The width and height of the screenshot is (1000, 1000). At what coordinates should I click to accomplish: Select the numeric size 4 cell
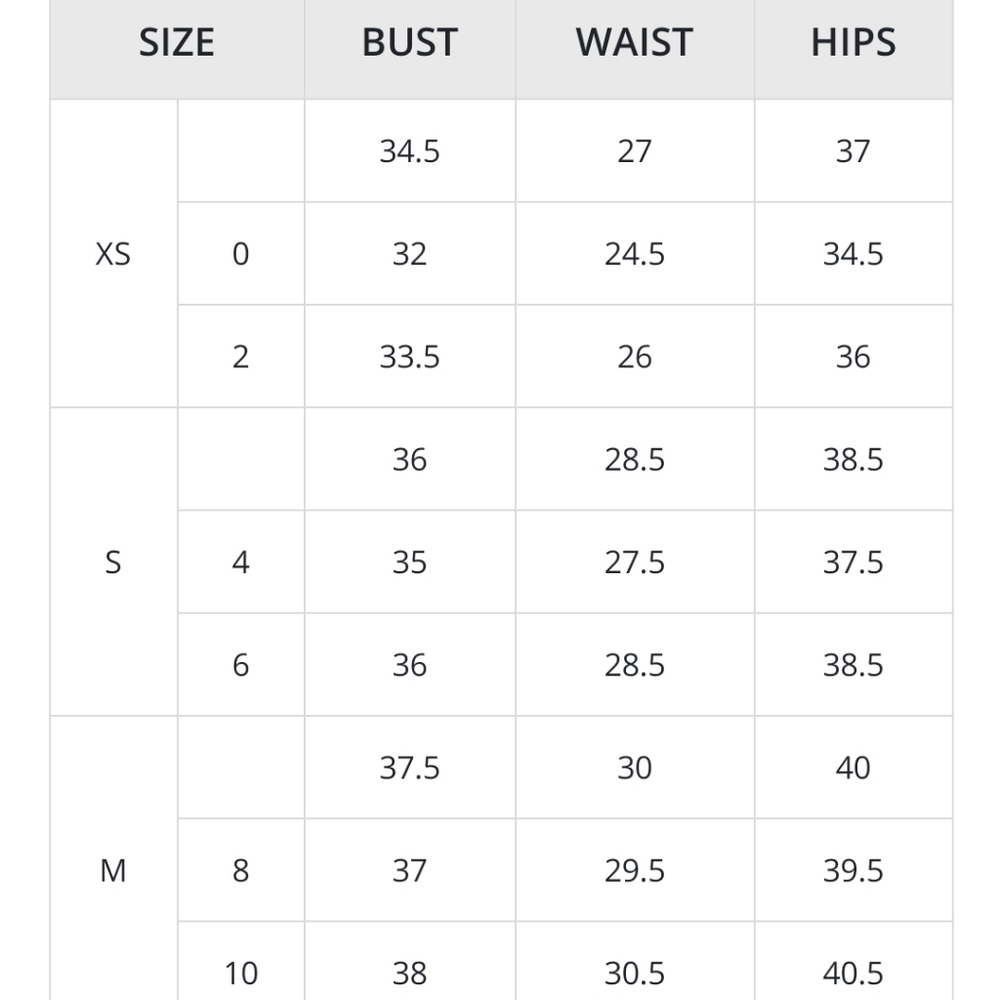coord(240,562)
